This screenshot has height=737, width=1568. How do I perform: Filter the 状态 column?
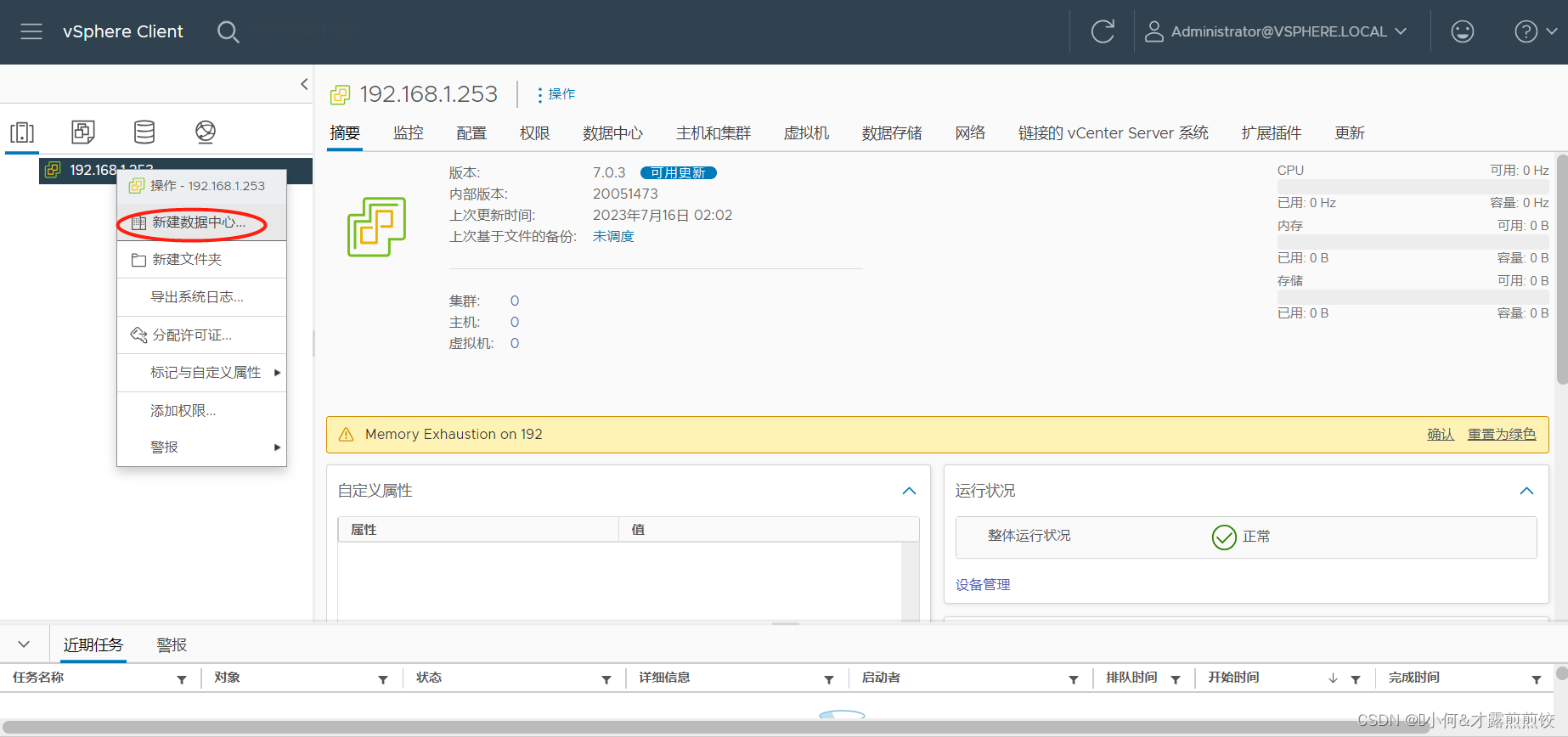pos(606,679)
